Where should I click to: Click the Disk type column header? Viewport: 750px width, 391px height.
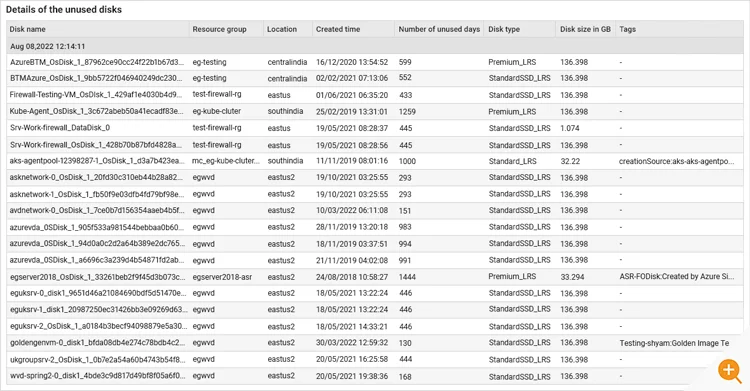504,29
